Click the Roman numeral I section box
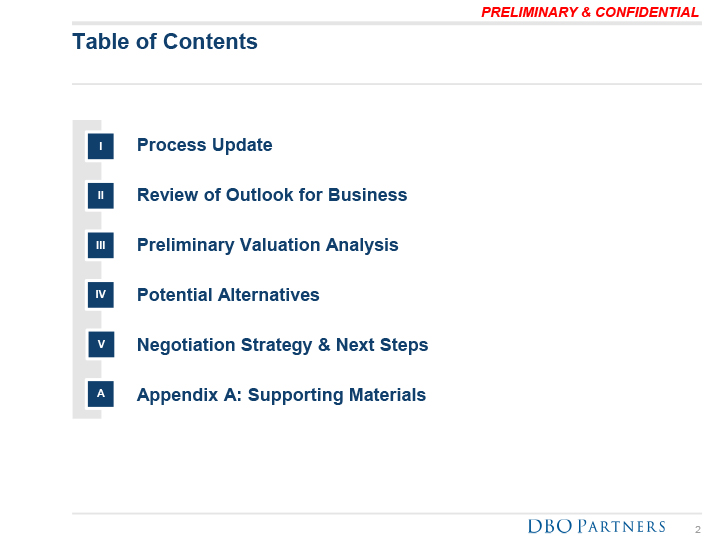The image size is (720, 540). pos(100,146)
